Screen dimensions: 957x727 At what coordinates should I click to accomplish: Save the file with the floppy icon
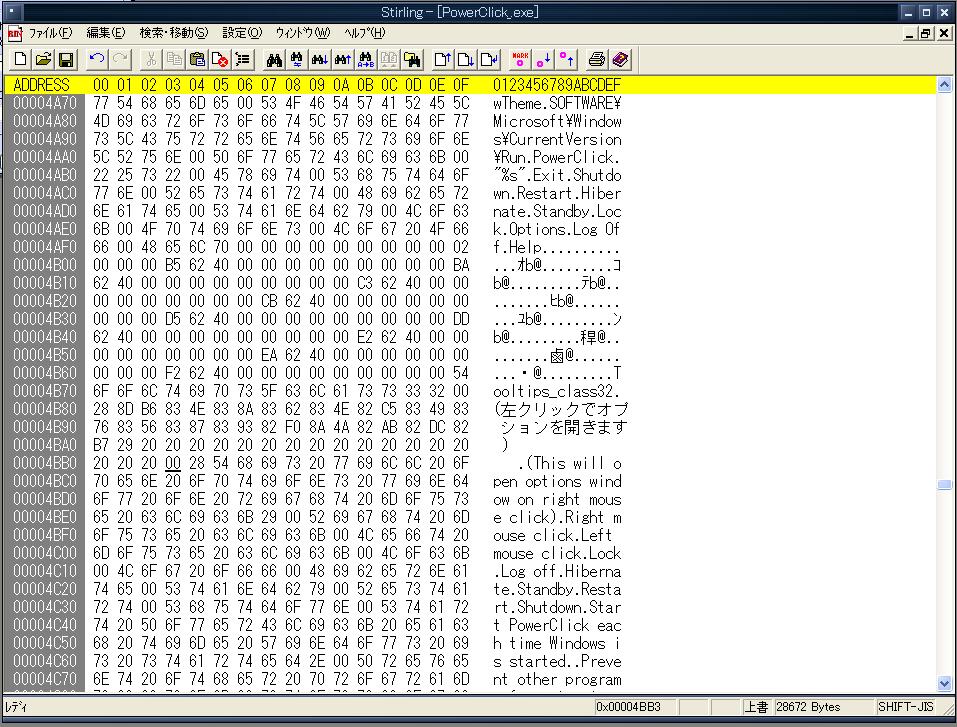pos(66,59)
